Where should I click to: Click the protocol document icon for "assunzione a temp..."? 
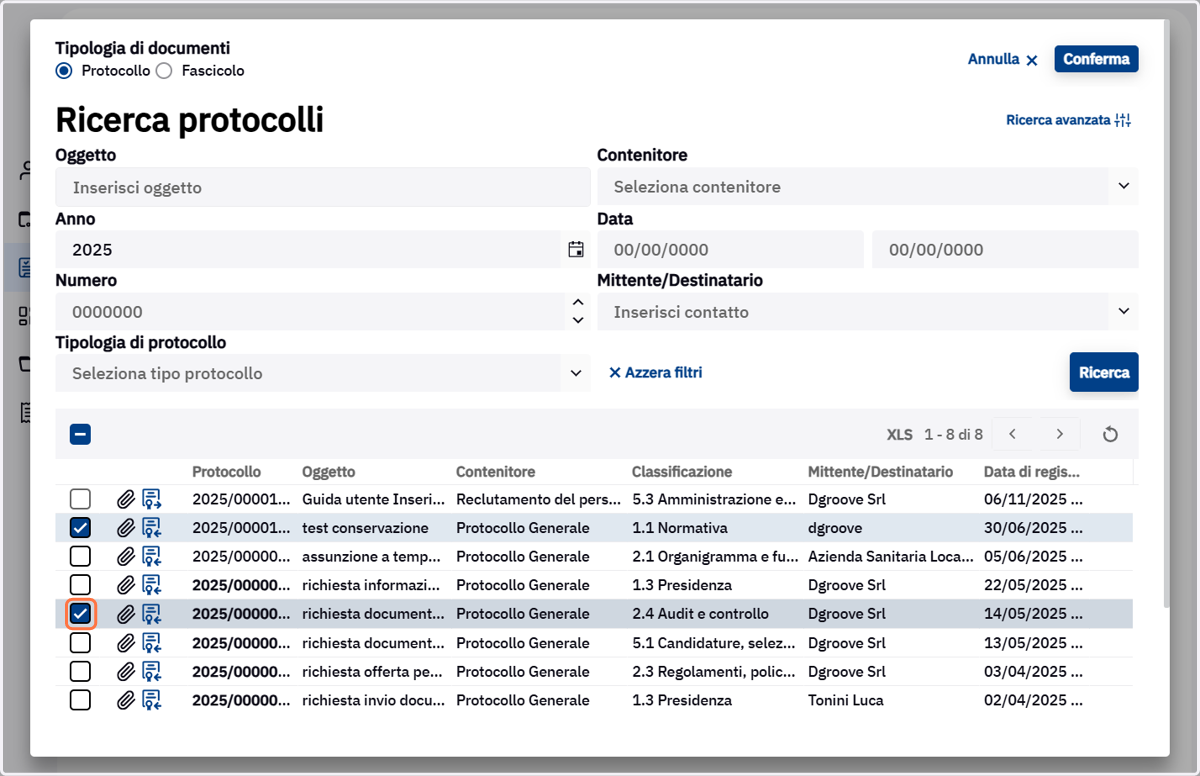(x=152, y=556)
